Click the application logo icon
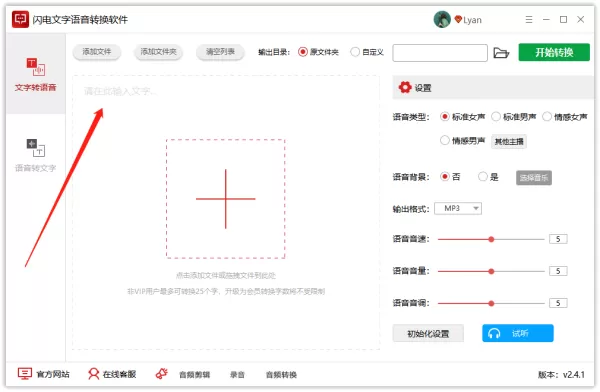 [20, 19]
